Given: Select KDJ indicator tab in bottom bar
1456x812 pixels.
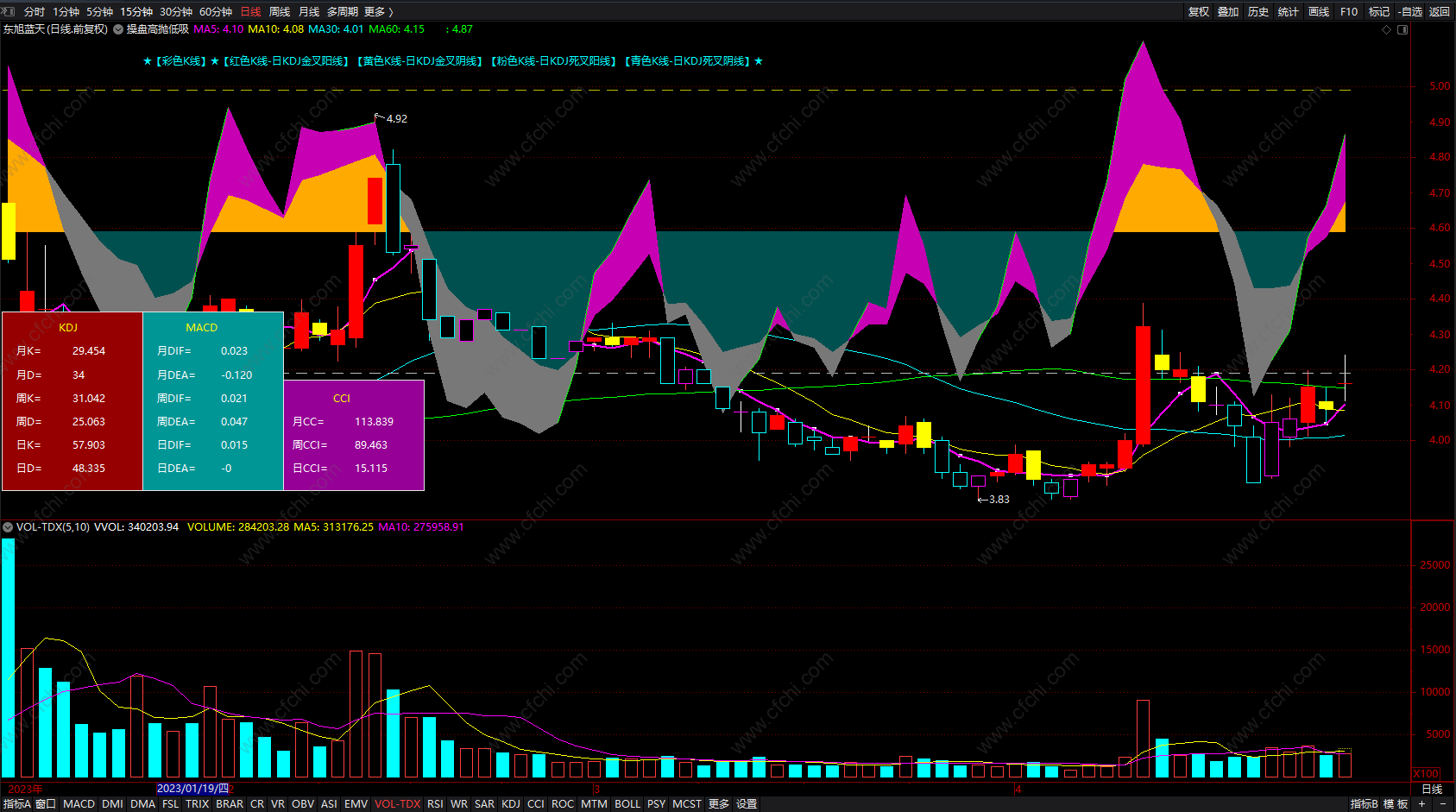Looking at the screenshot, I should pos(511,804).
